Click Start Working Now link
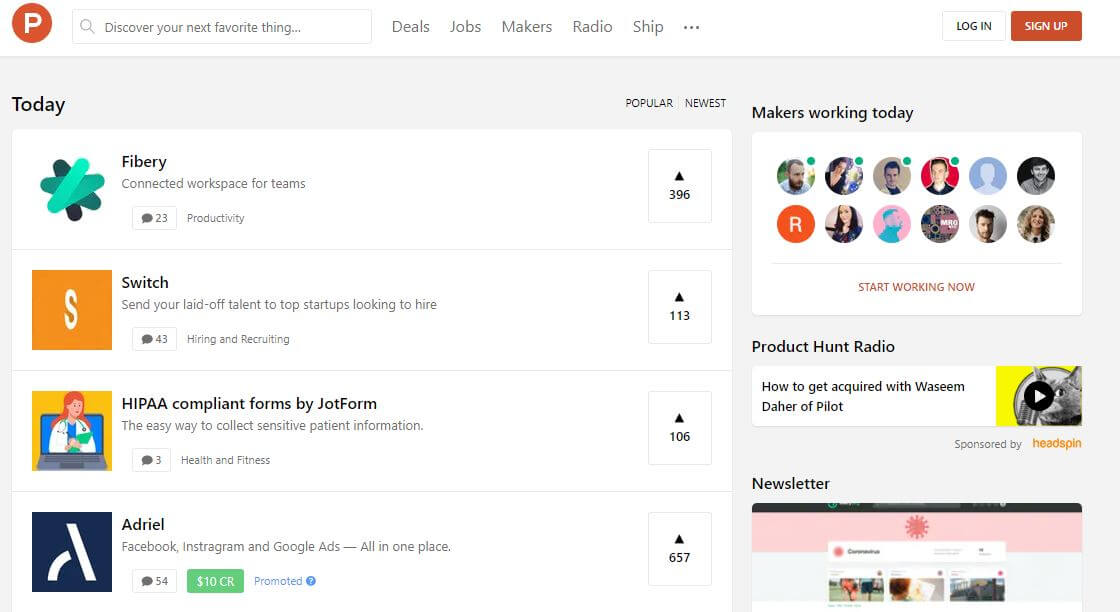 [916, 287]
